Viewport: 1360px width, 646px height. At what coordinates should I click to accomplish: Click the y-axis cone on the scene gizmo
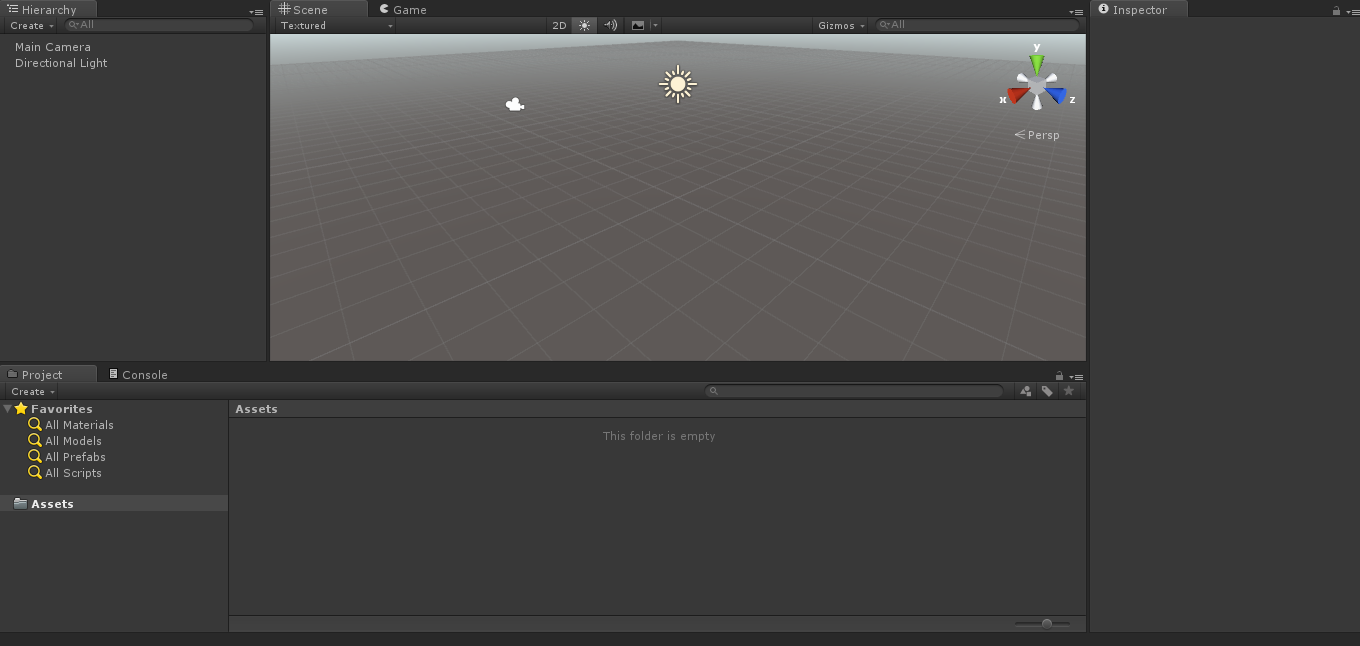click(1037, 62)
